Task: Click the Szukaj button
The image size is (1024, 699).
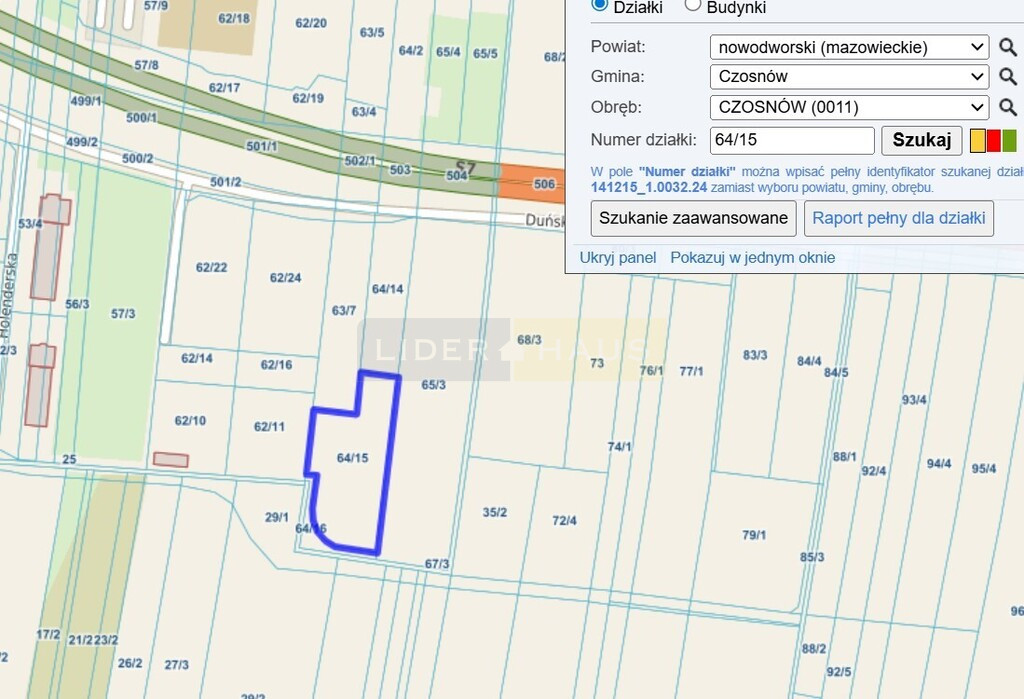Action: 921,140
